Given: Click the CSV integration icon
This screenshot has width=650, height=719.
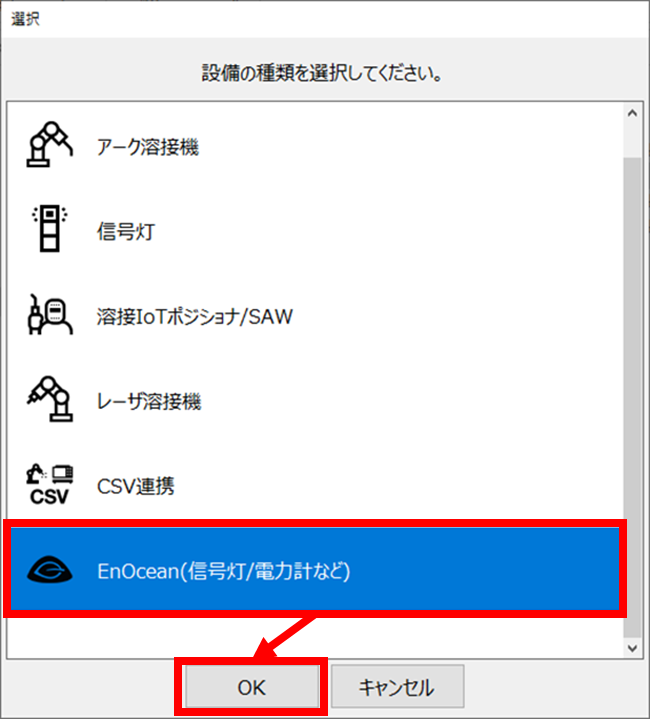Looking at the screenshot, I should [50, 484].
